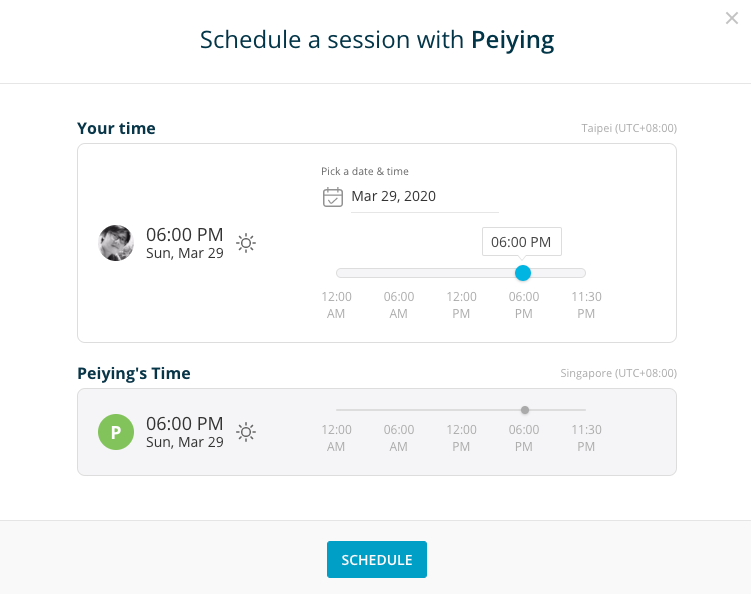This screenshot has height=594, width=751.
Task: Click the calendar icon beside the date
Action: click(333, 197)
